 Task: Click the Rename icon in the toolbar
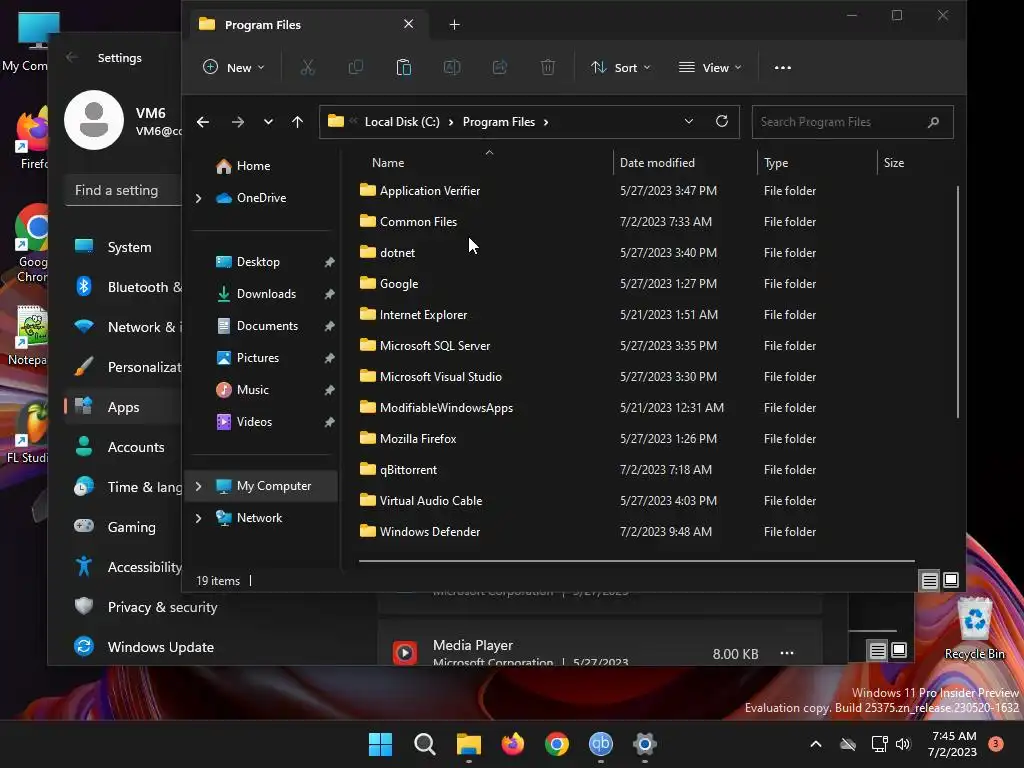click(452, 67)
